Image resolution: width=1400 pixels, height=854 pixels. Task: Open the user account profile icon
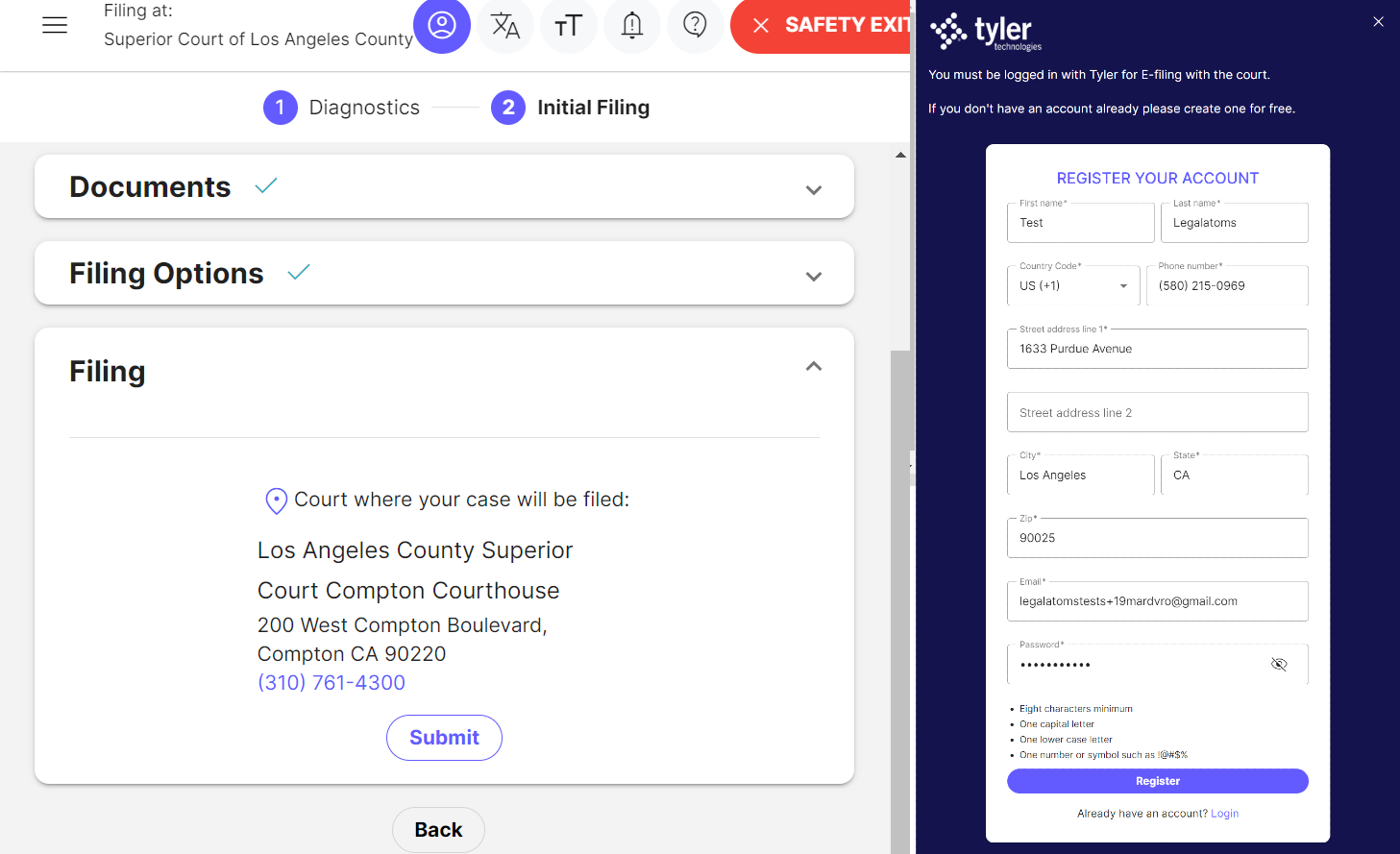(442, 25)
